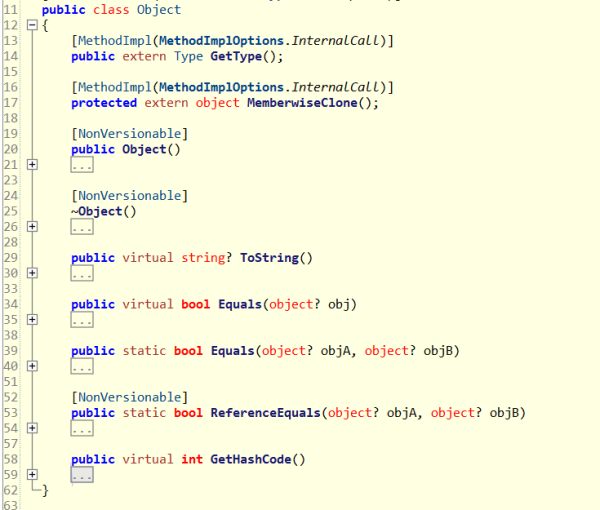Expand the ToString() method body
The width and height of the screenshot is (600, 510).
pyautogui.click(x=32, y=273)
